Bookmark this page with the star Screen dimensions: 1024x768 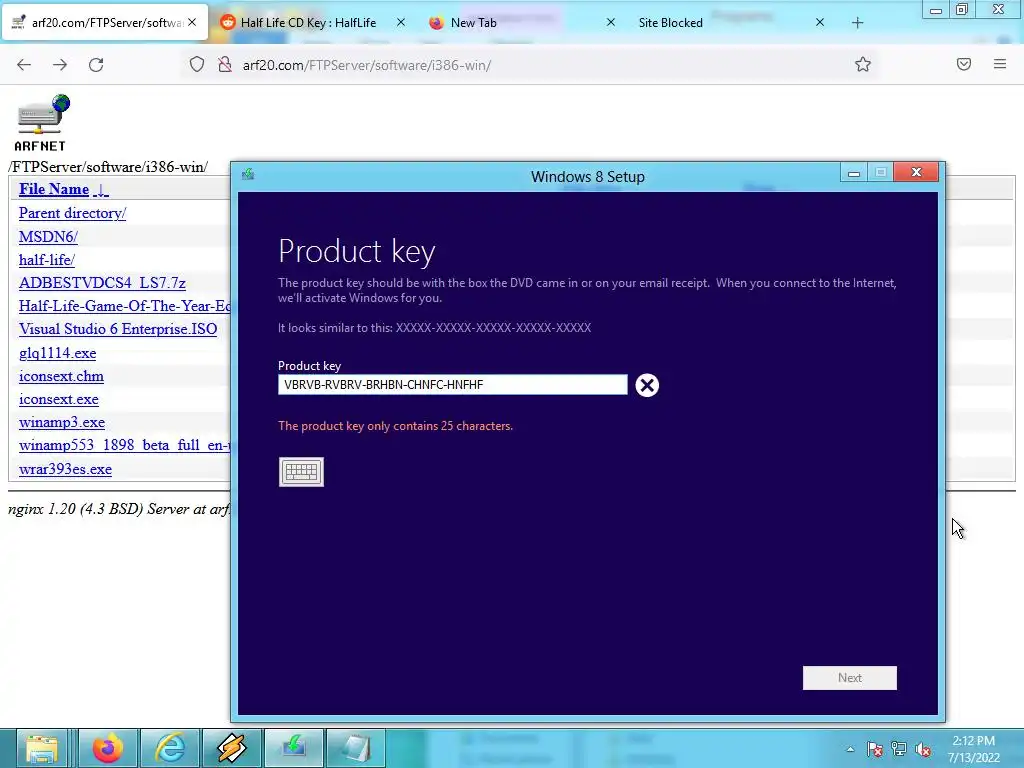coord(863,65)
